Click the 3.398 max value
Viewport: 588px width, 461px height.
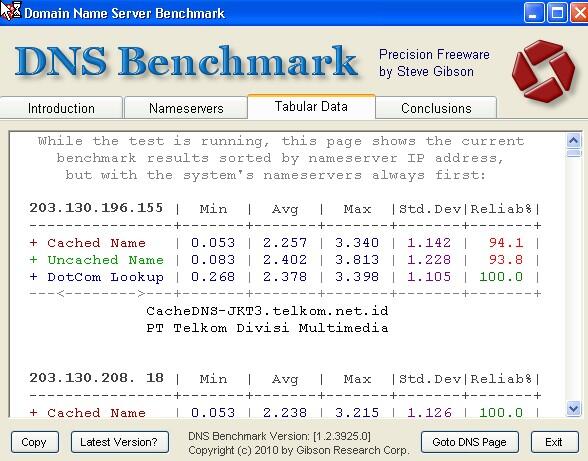coord(357,277)
